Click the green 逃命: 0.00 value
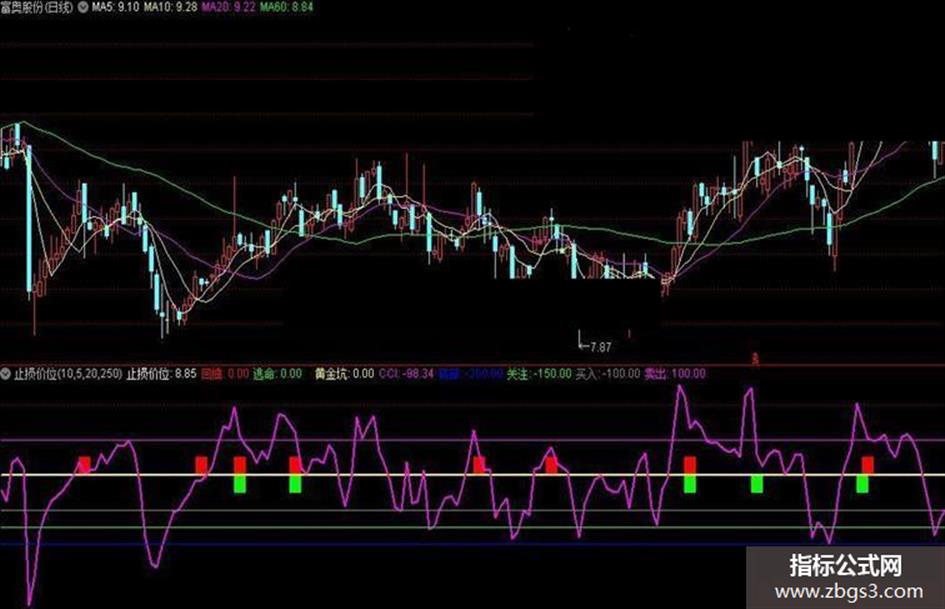Image resolution: width=945 pixels, height=609 pixels. click(x=277, y=374)
